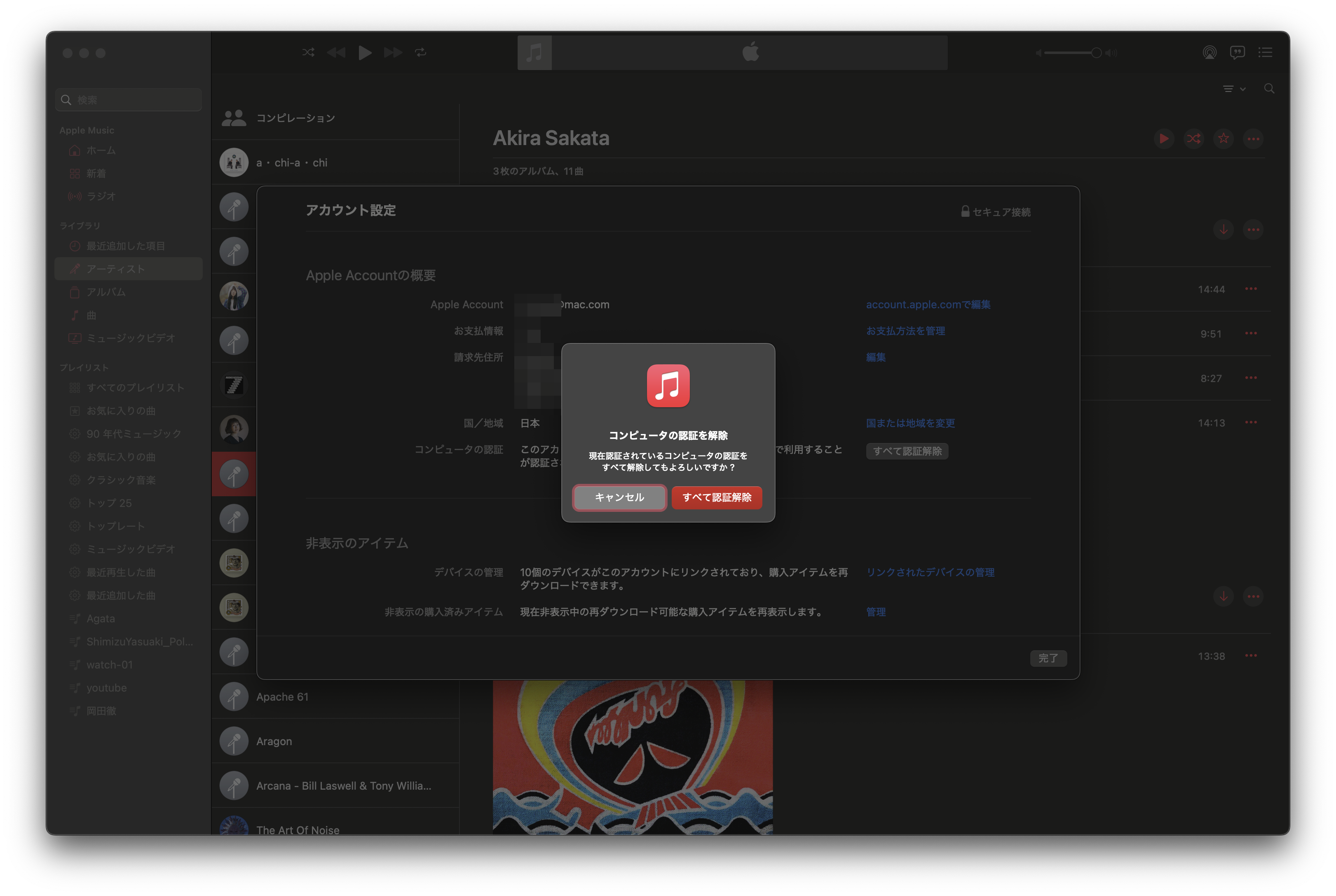The width and height of the screenshot is (1336, 896).
Task: Click the sidebar 検索 search field
Action: pos(129,101)
